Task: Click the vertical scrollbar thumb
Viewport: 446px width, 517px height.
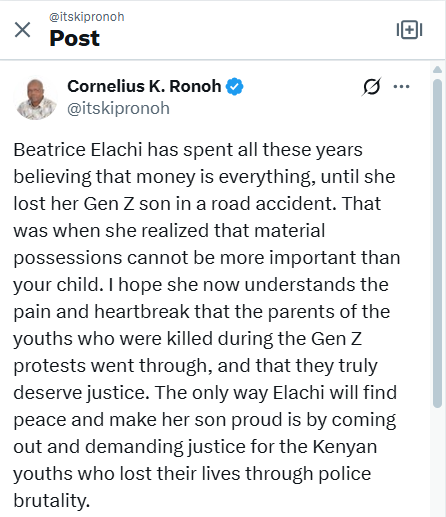Action: [x=437, y=243]
